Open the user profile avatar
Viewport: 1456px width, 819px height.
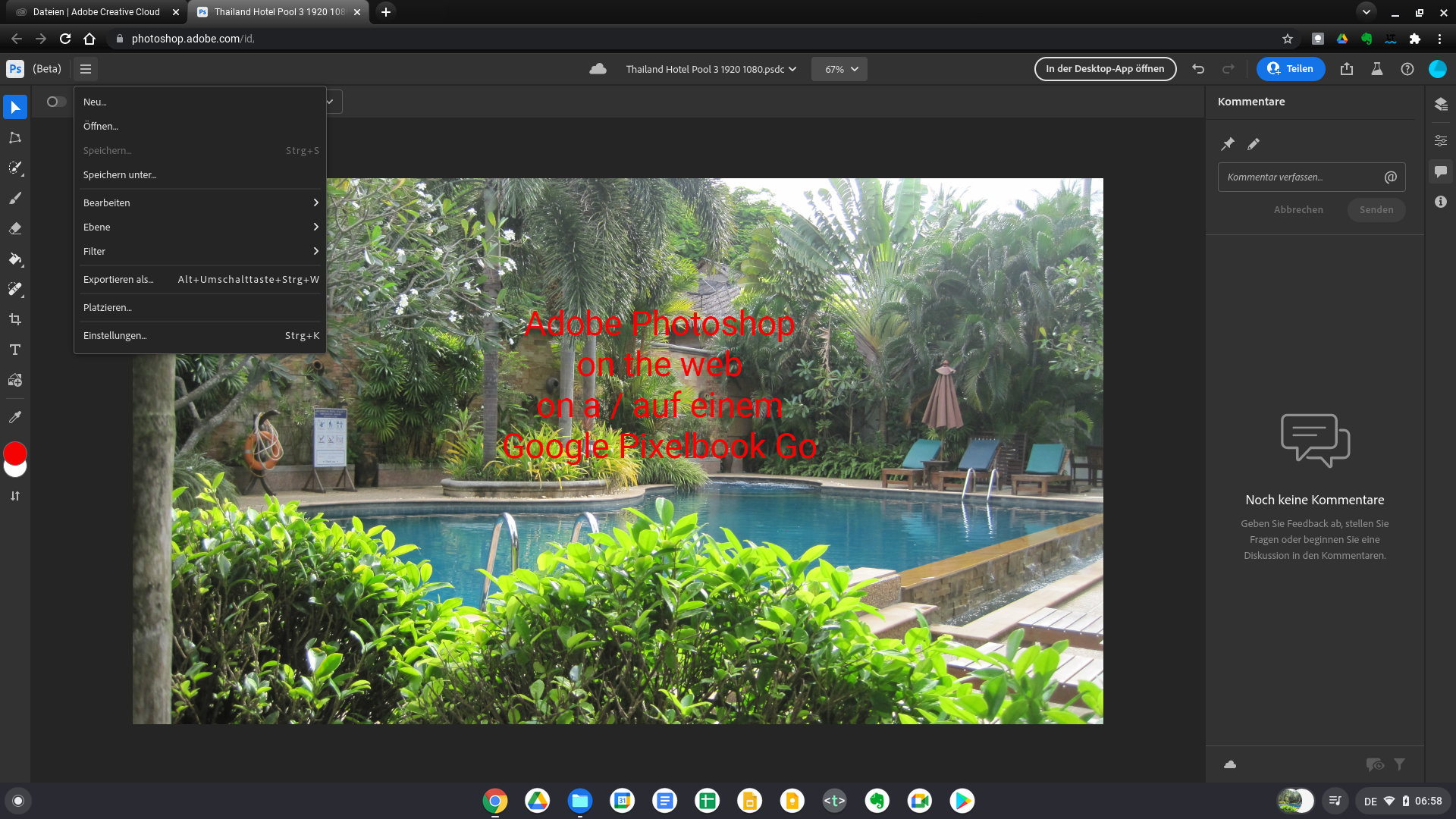click(1438, 69)
